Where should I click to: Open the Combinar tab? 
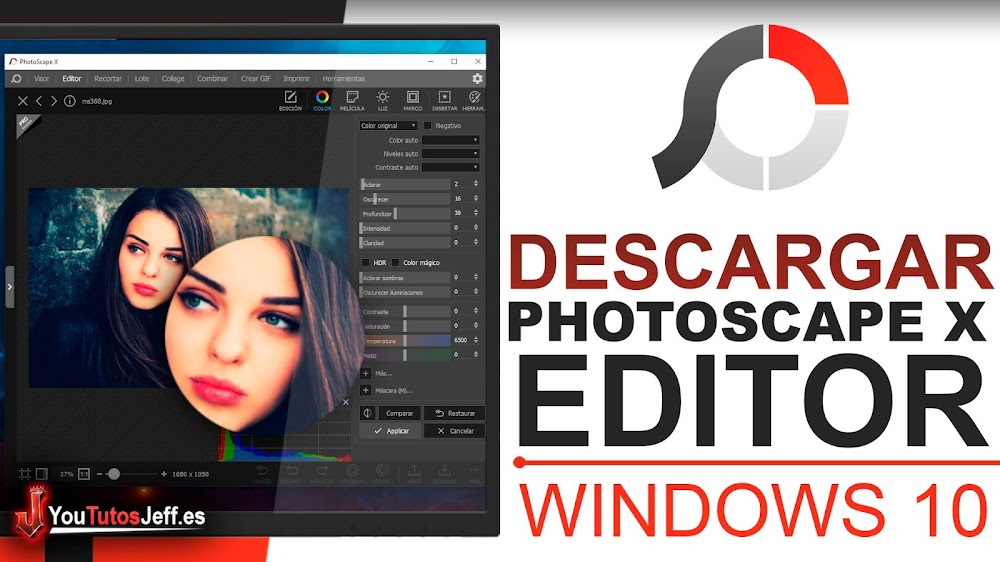point(212,78)
